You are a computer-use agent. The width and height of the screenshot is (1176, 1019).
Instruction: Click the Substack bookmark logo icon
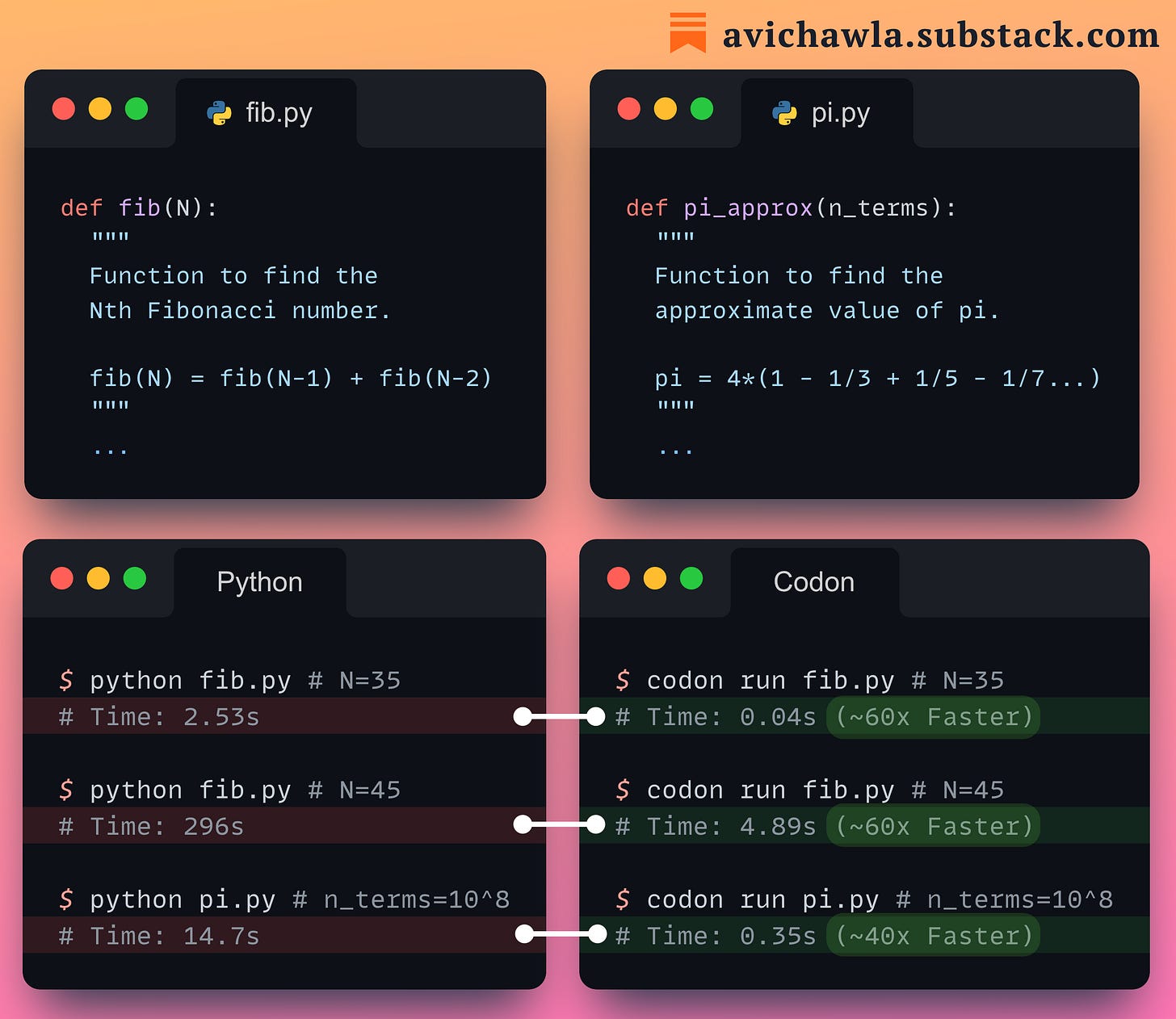(688, 33)
